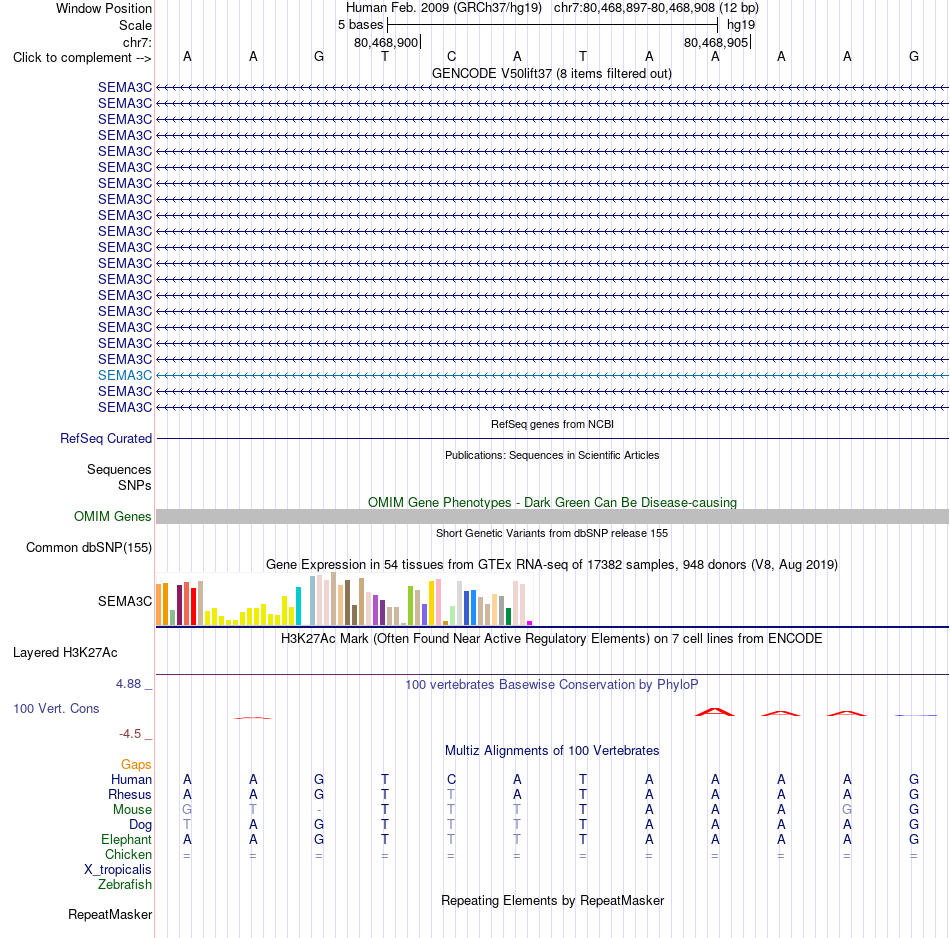
Task: Click the chr7:80,468,897-80,468,908 (12 bp) coordinates
Action: [656, 8]
